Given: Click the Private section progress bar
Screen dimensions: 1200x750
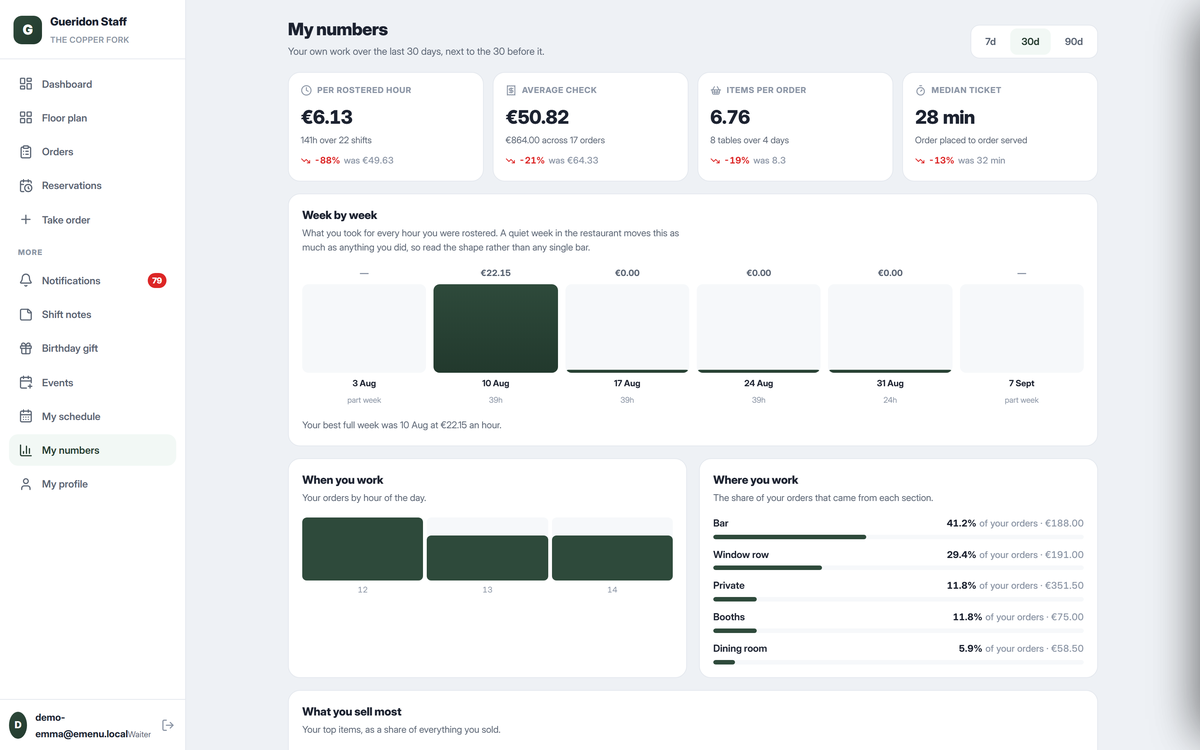Looking at the screenshot, I should (898, 599).
